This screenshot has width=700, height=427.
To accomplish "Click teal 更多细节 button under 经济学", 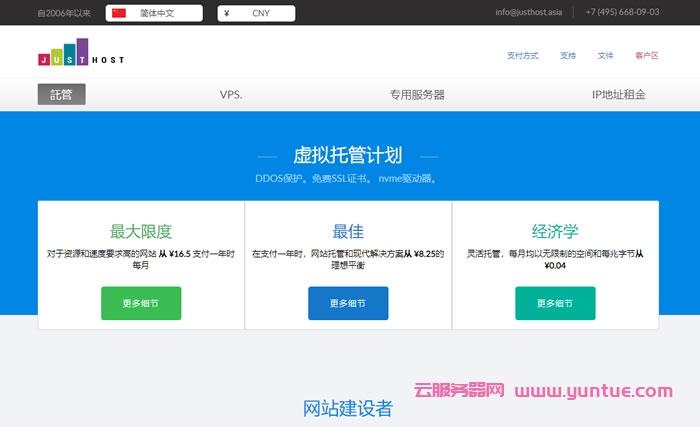I will [555, 303].
